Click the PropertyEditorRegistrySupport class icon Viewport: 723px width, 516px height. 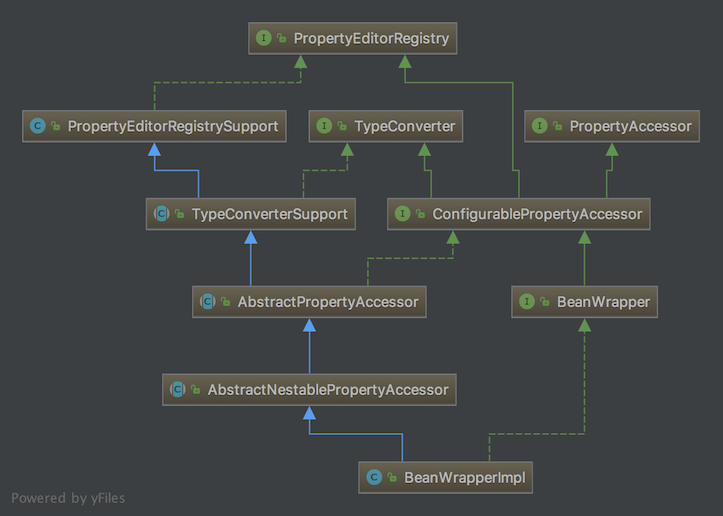pyautogui.click(x=38, y=126)
